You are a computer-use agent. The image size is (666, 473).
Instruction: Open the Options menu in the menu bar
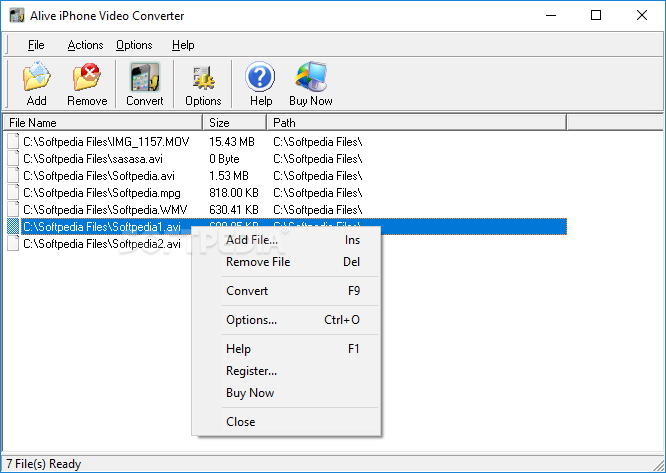pyautogui.click(x=134, y=45)
